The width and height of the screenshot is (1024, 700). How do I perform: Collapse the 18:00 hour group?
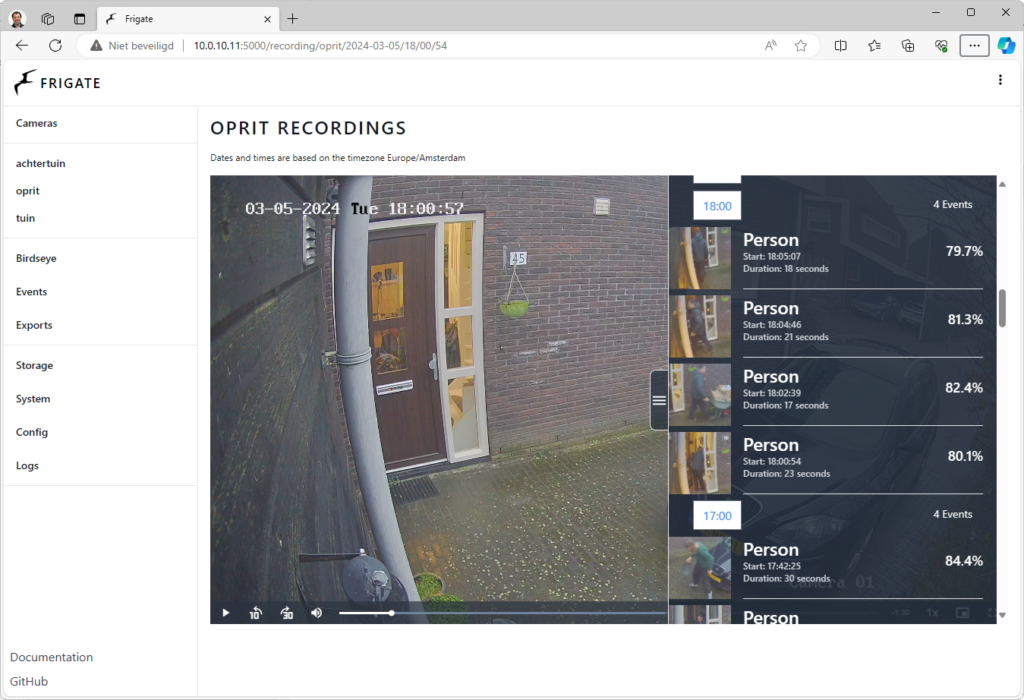click(717, 206)
